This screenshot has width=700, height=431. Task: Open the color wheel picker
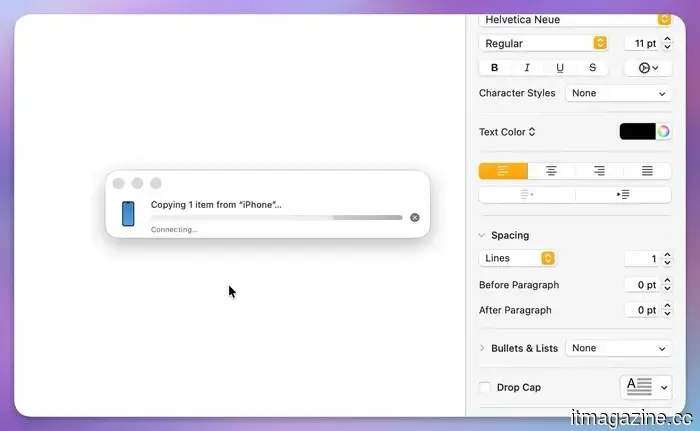(663, 132)
